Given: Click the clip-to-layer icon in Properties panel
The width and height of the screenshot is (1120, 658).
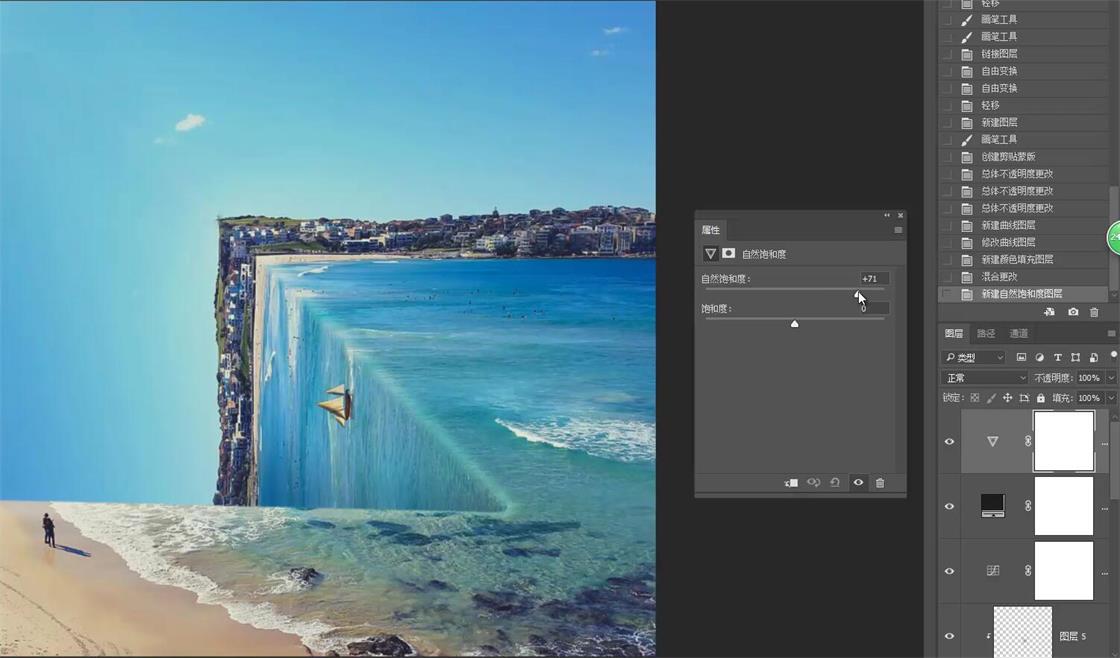Looking at the screenshot, I should (791, 483).
